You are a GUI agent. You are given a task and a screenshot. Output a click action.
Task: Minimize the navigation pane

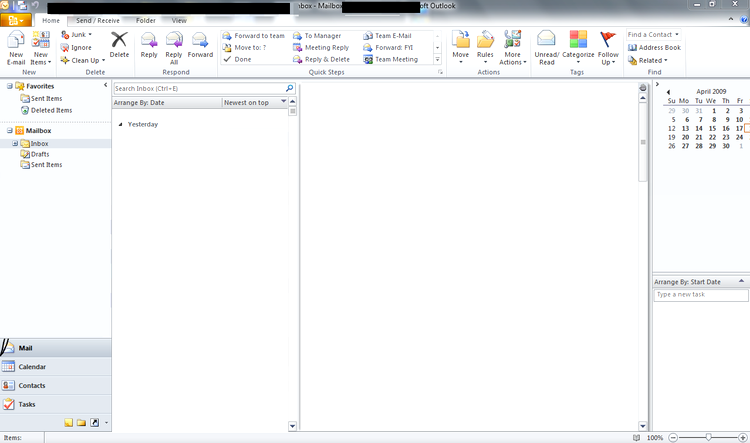106,85
